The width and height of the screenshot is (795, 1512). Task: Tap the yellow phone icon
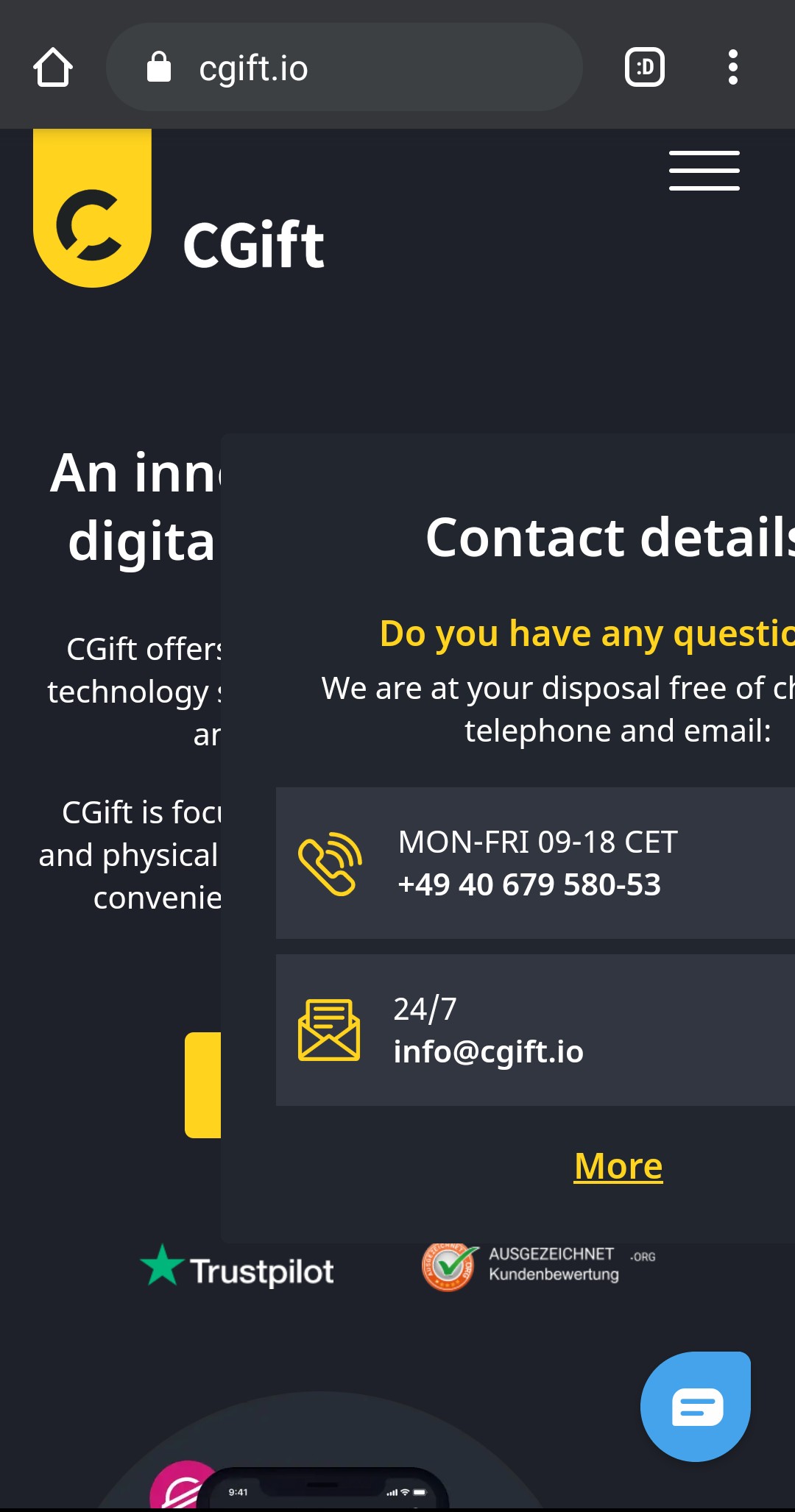pyautogui.click(x=330, y=864)
